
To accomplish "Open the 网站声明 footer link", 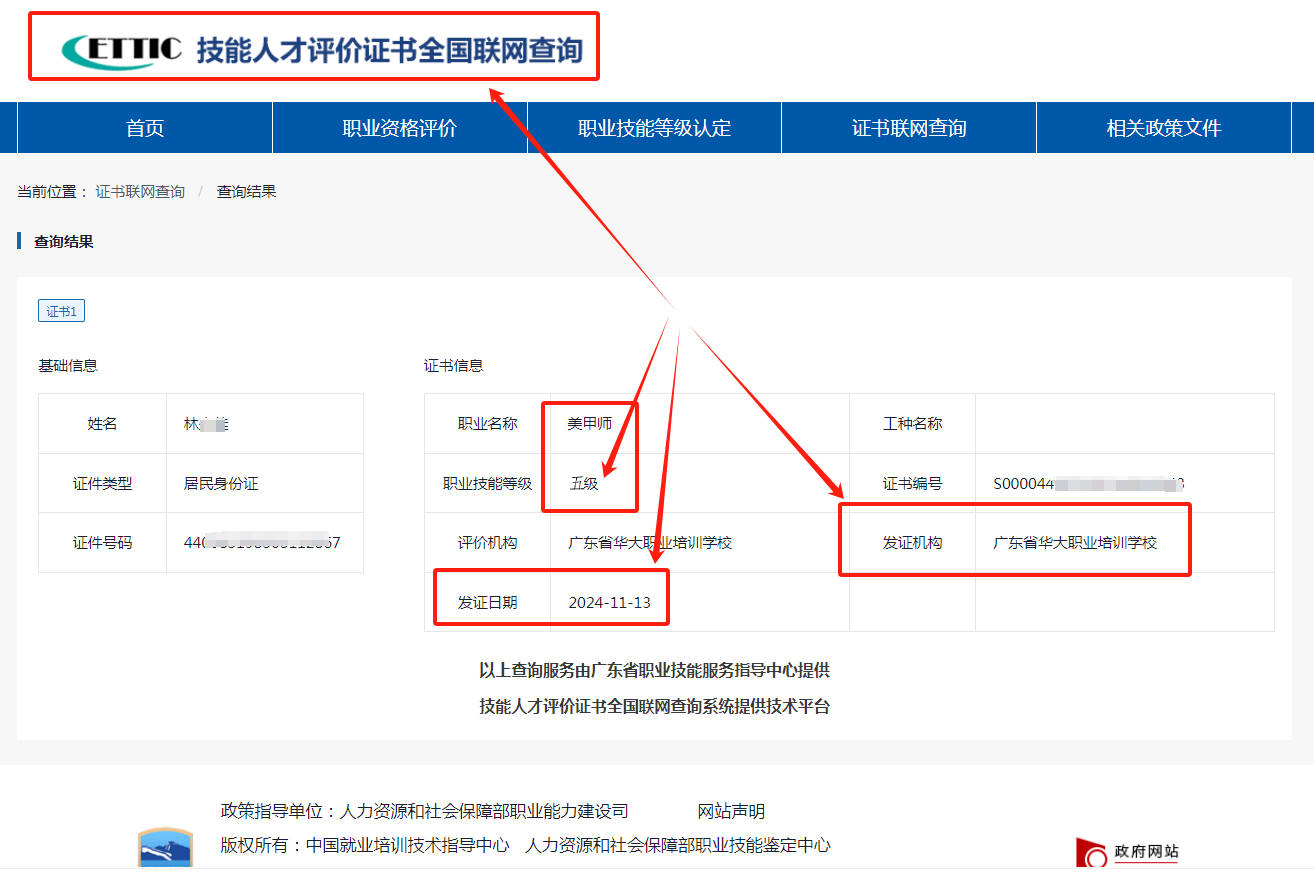I will coord(731,811).
